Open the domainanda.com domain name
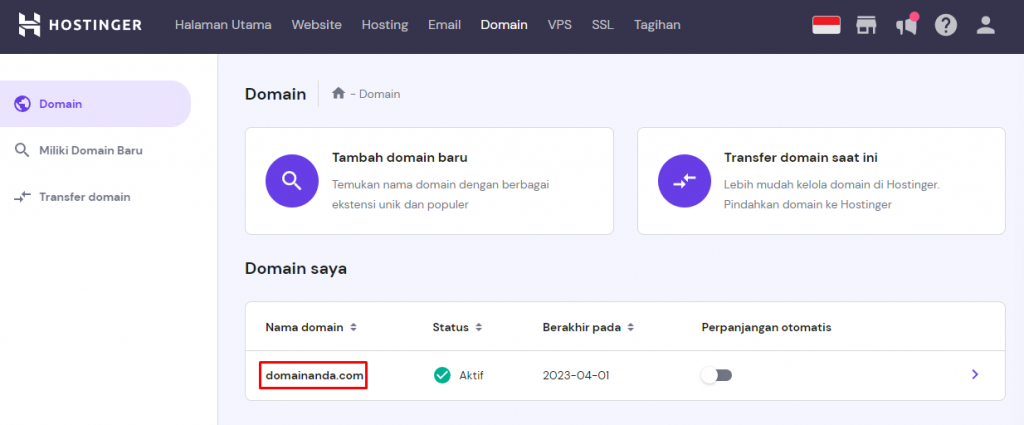Screen dimensions: 1024x425 (313, 375)
